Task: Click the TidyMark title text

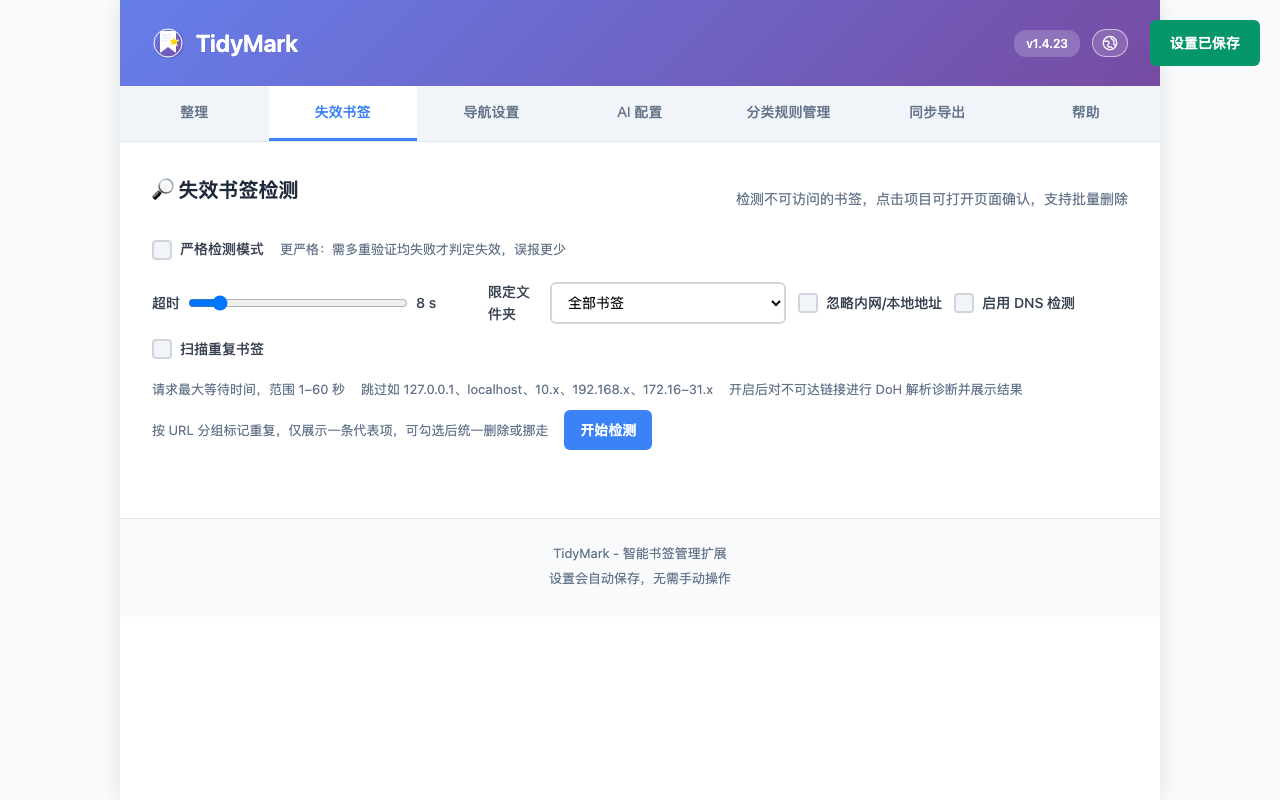Action: [247, 44]
